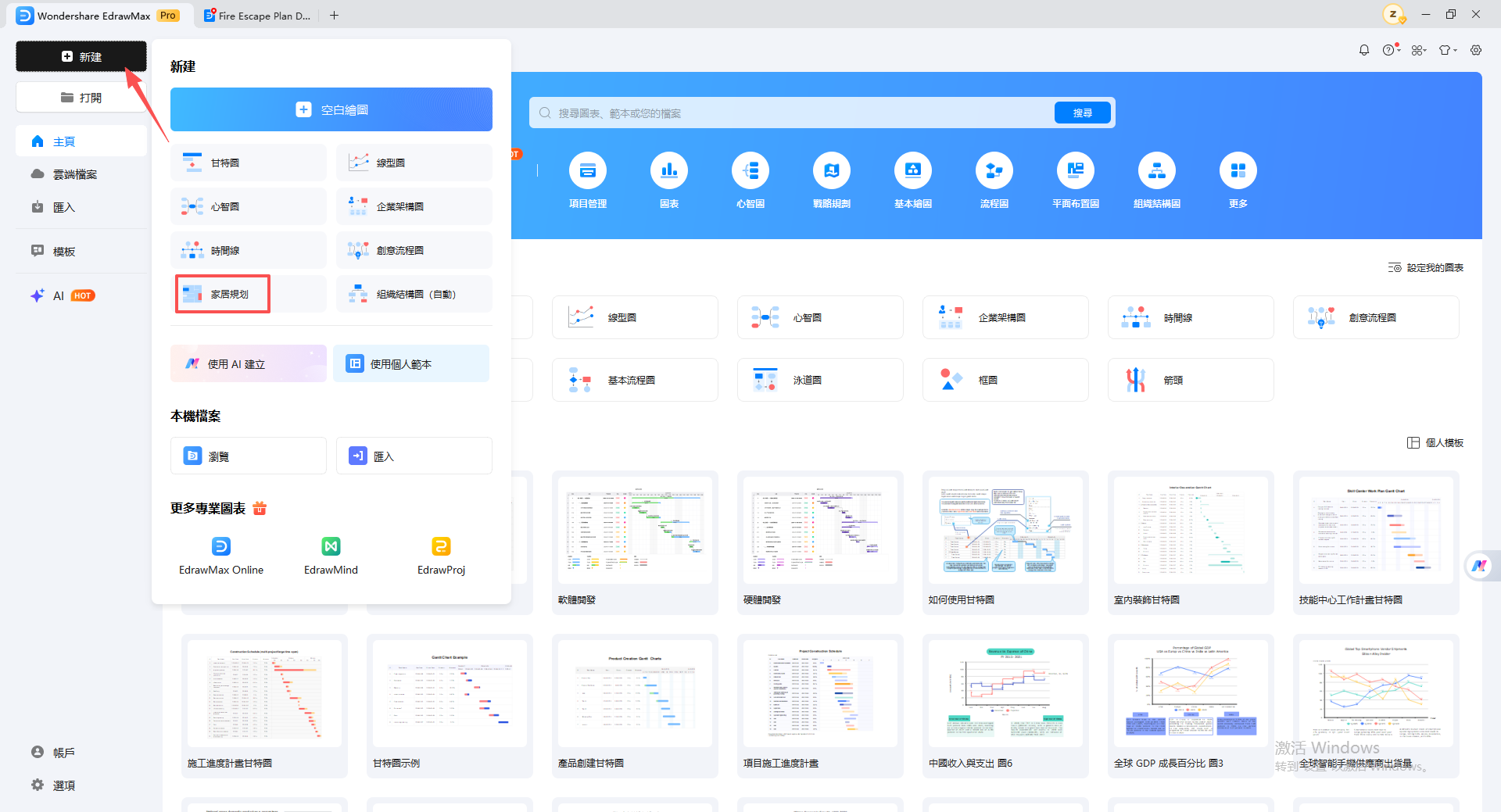
Task: Pick 心智圖 card in main area
Action: (x=820, y=317)
